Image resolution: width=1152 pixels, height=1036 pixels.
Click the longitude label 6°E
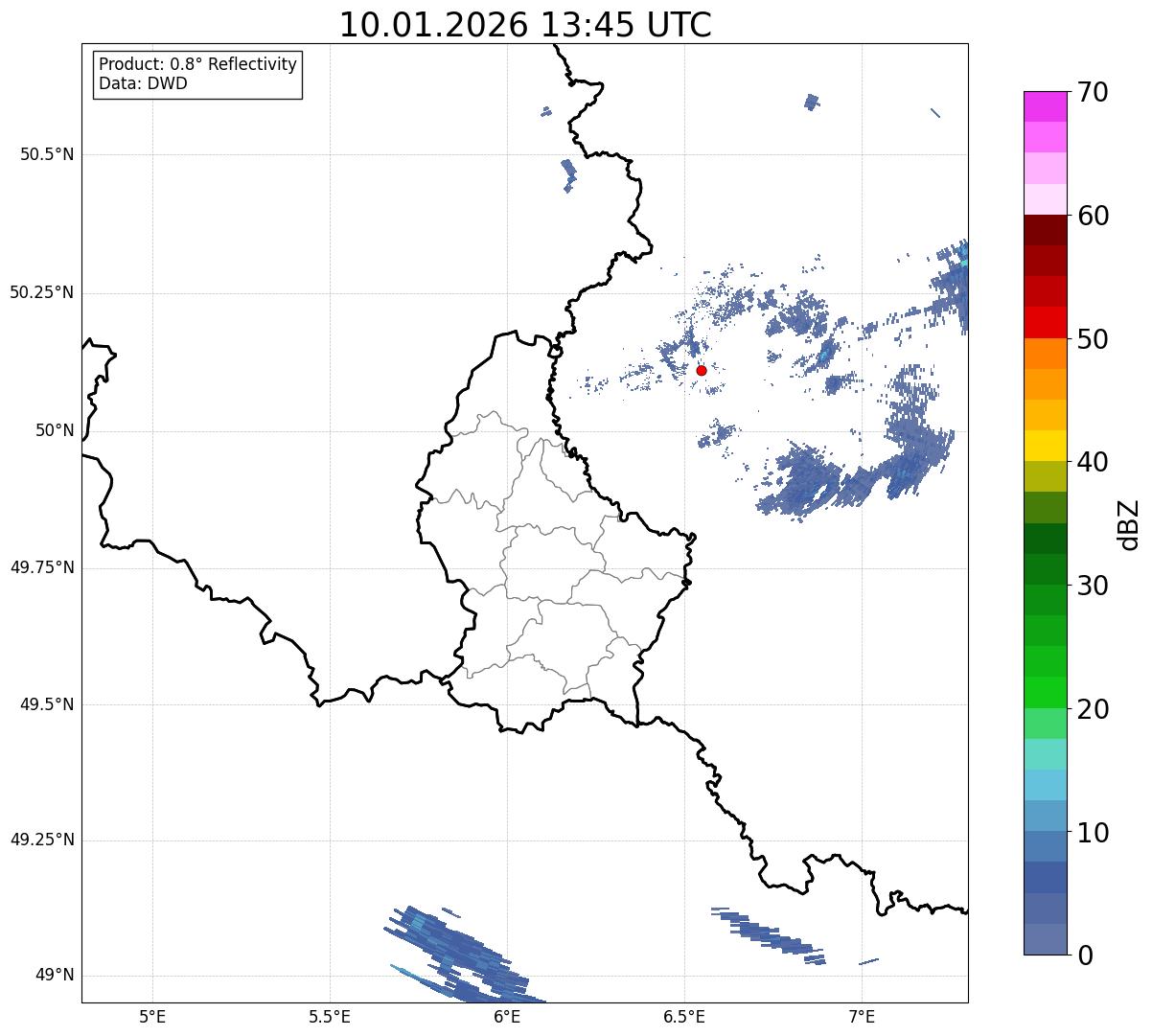(508, 1016)
